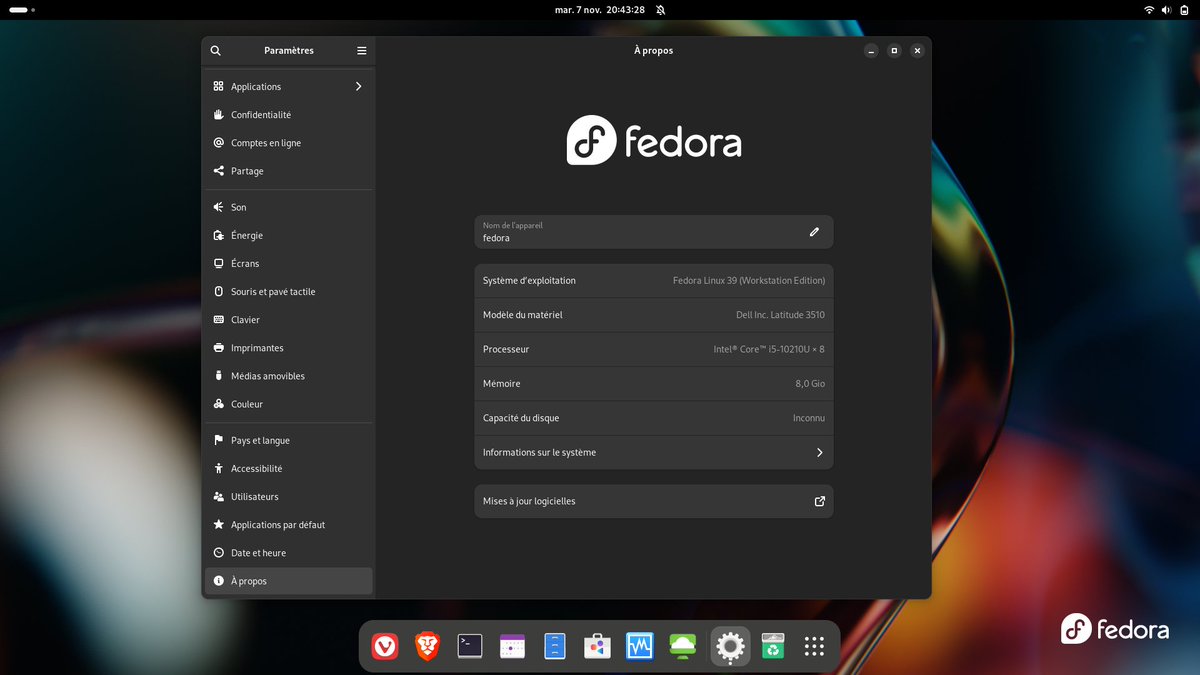Close the Paramètres window
Viewport: 1200px width, 675px height.
[x=917, y=50]
